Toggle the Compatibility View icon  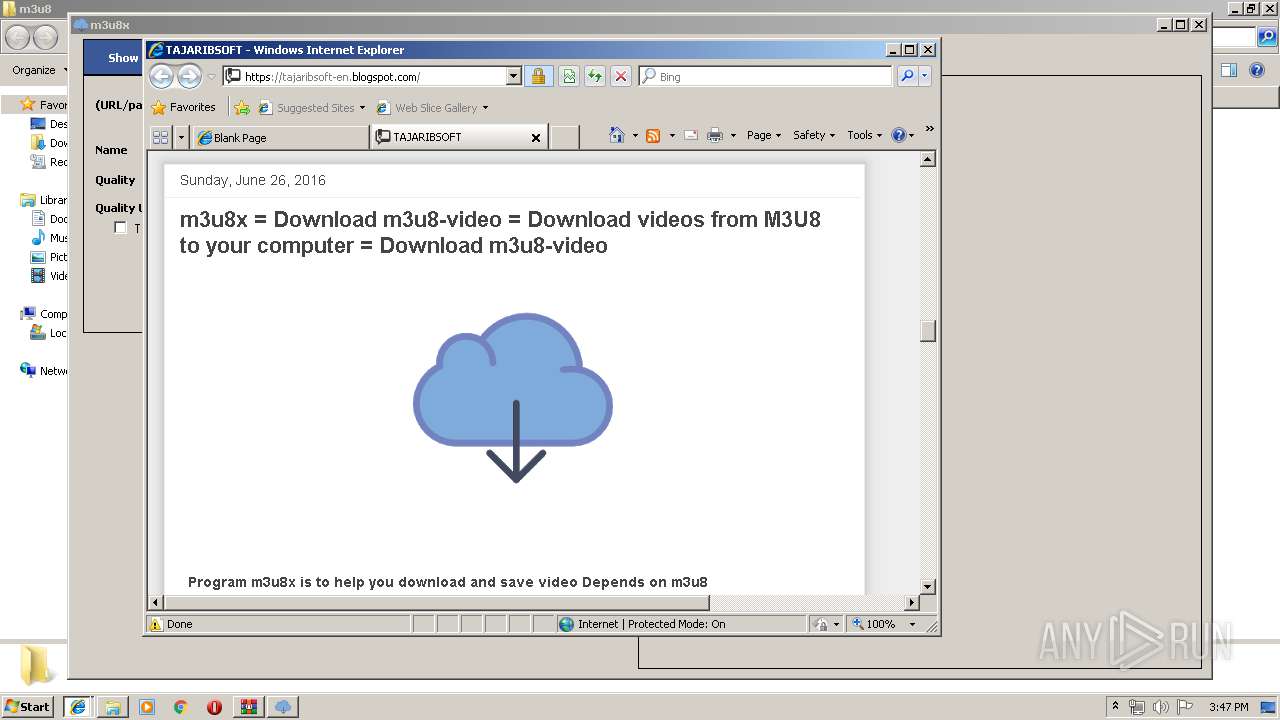pos(569,76)
